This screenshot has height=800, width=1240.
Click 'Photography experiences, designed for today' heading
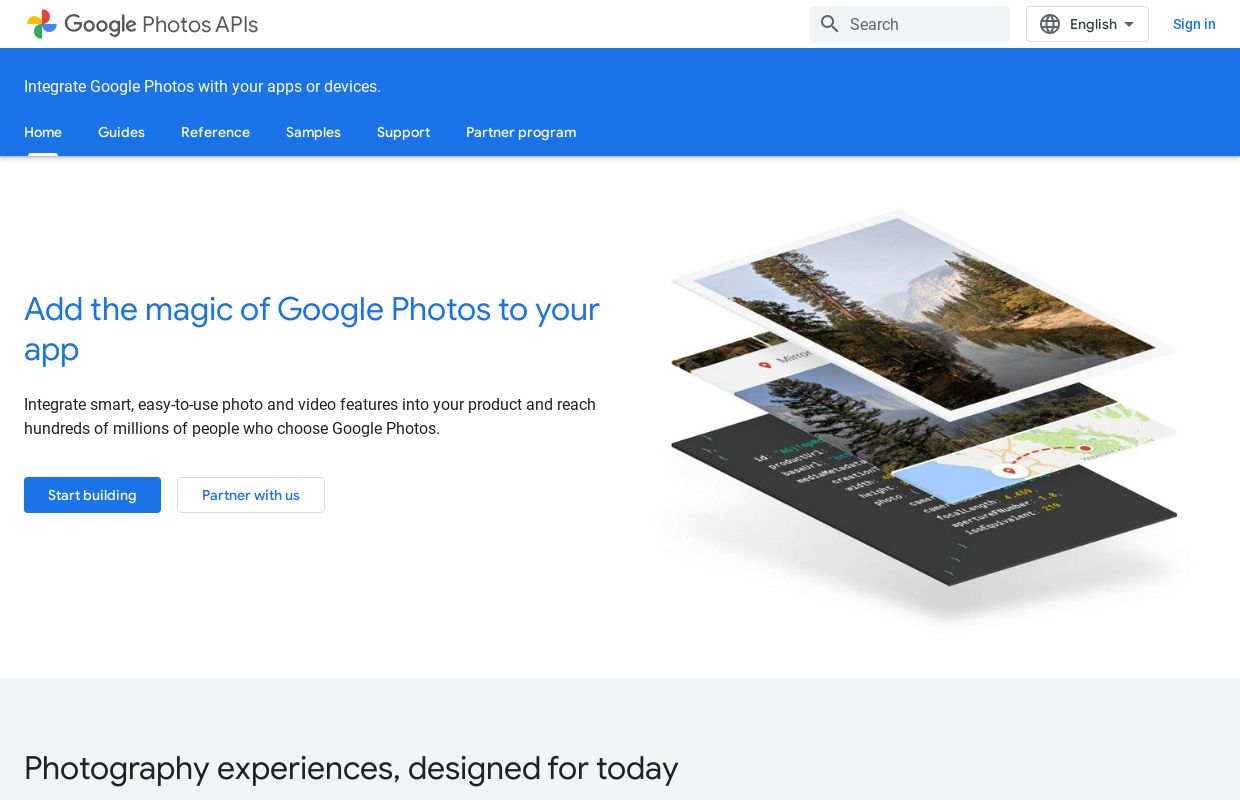[351, 768]
